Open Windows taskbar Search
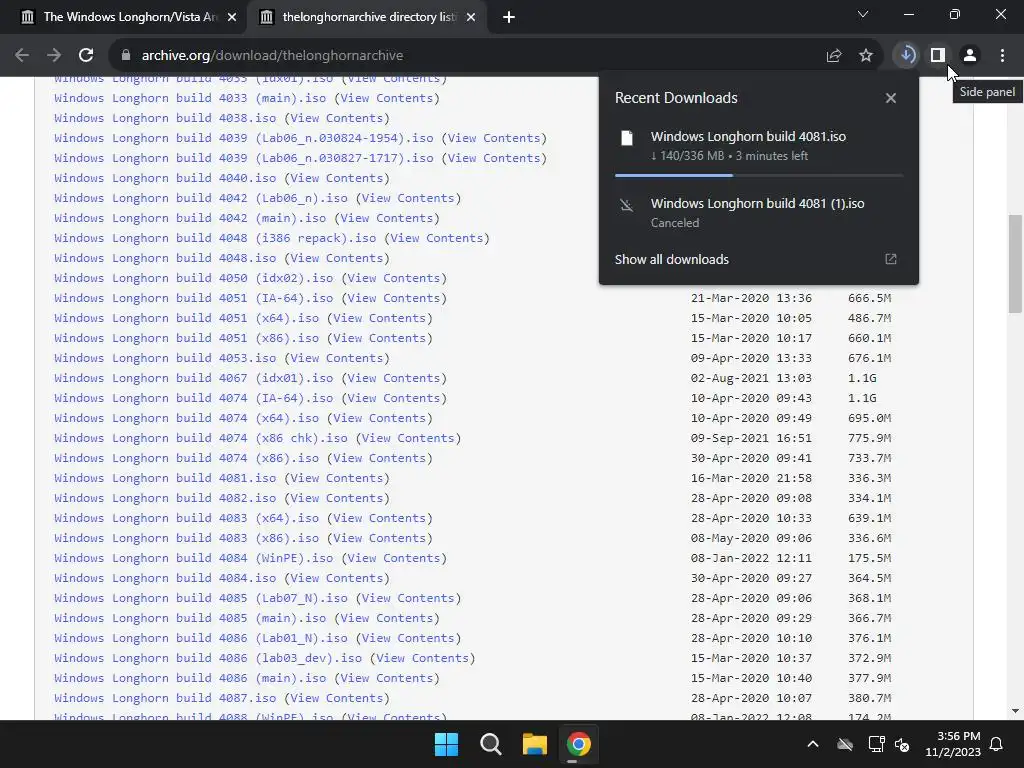The width and height of the screenshot is (1024, 768). pos(490,744)
